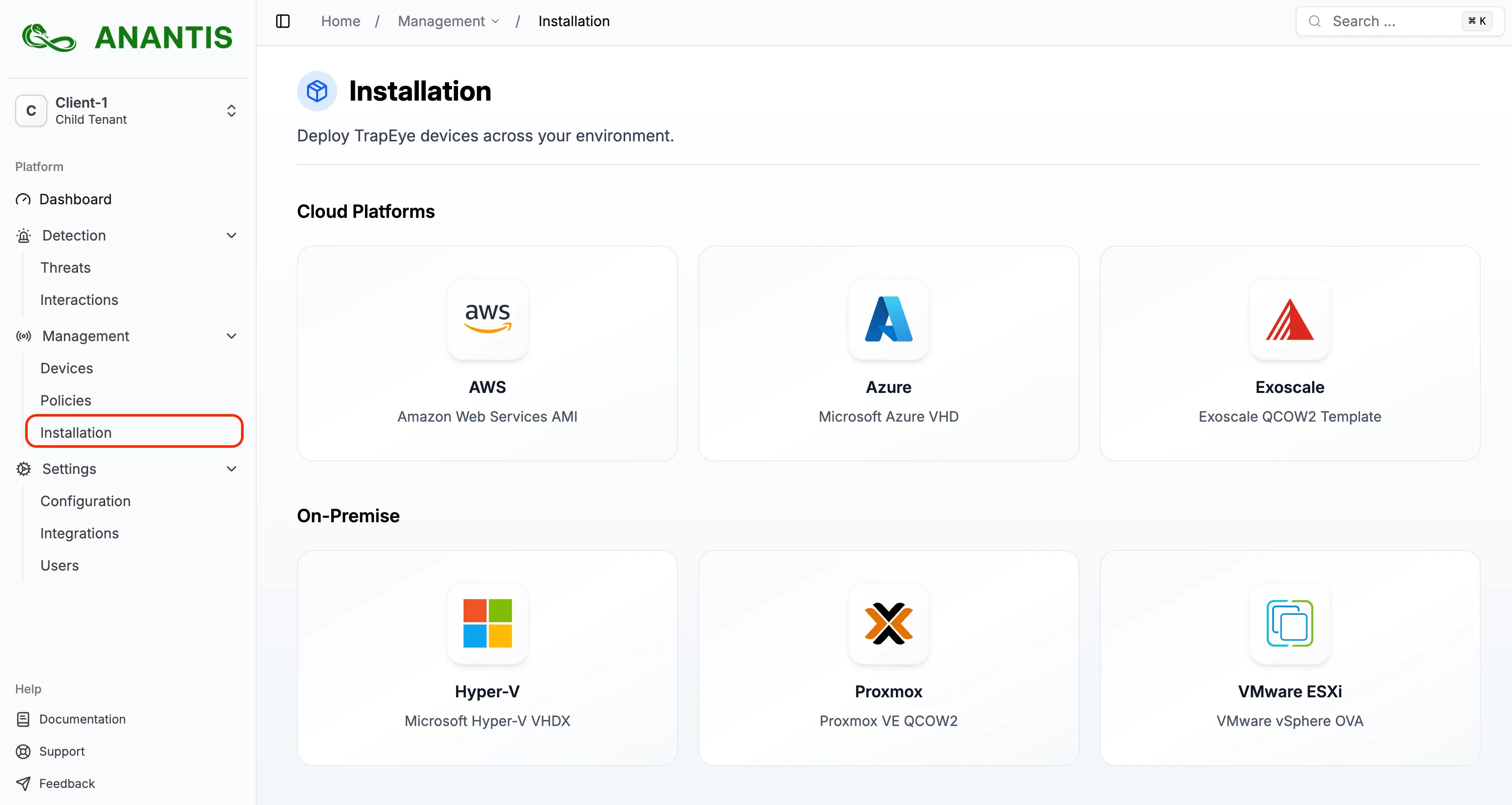
Task: Click the Installation page cube icon
Action: point(317,91)
